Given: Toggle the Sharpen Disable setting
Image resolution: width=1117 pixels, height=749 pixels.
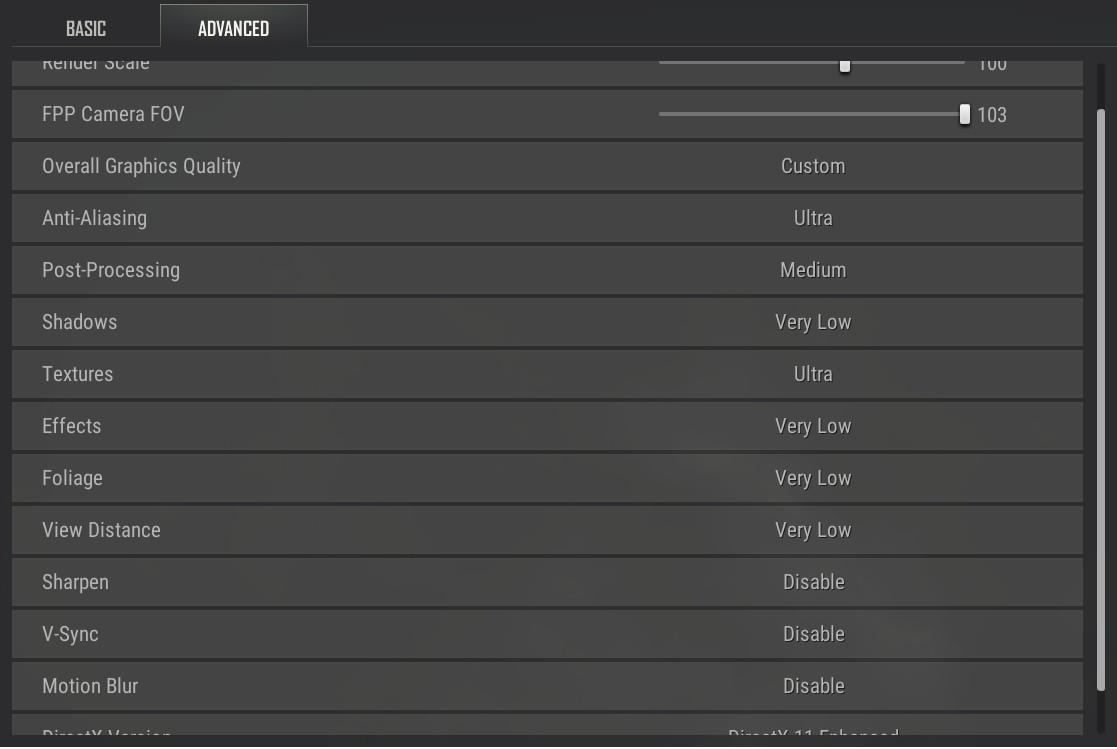Looking at the screenshot, I should [x=812, y=582].
